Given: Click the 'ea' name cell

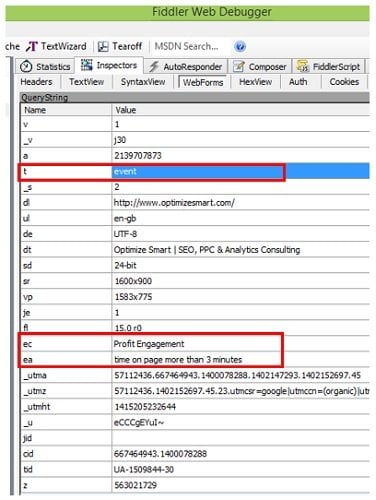Looking at the screenshot, I should tap(66, 360).
